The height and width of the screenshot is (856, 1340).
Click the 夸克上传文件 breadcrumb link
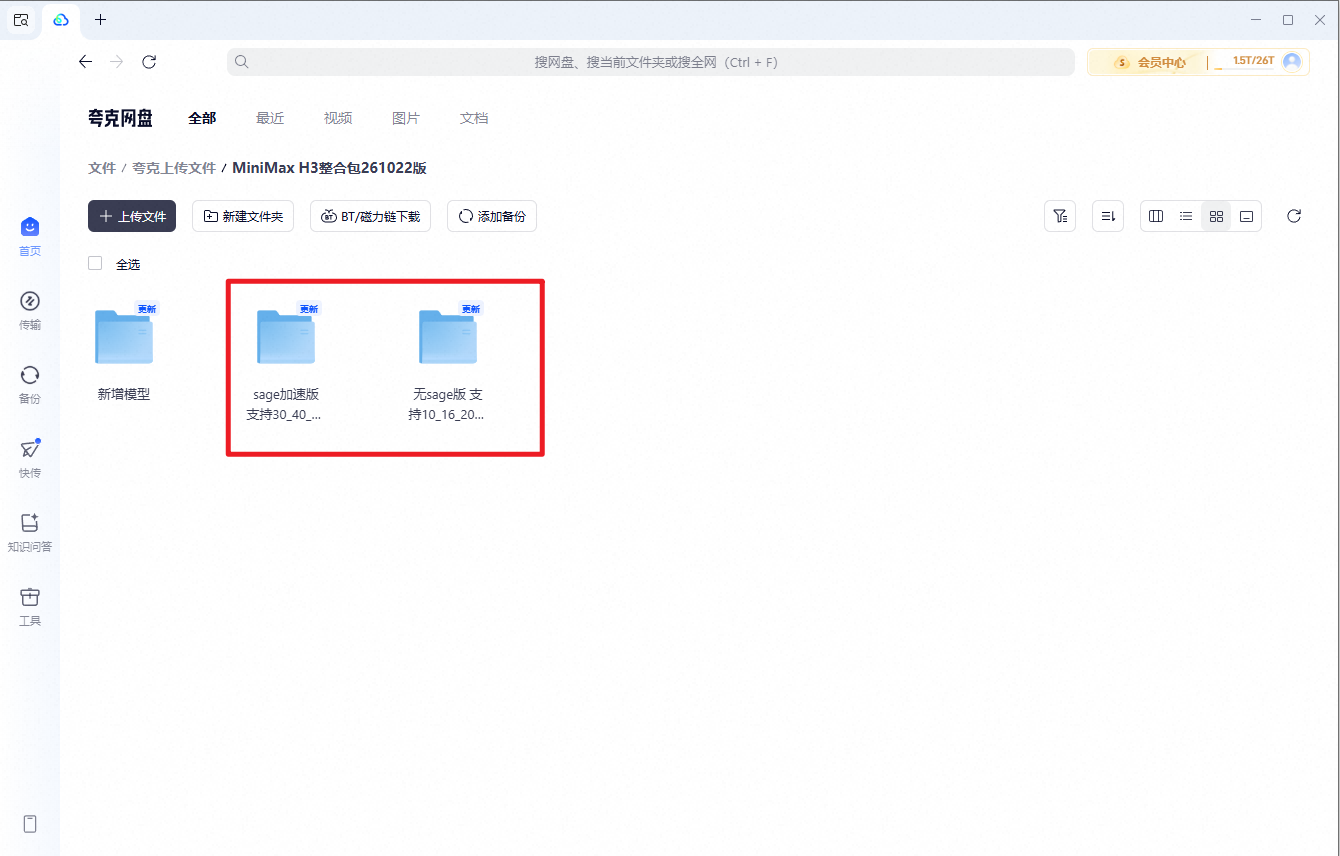pos(174,168)
